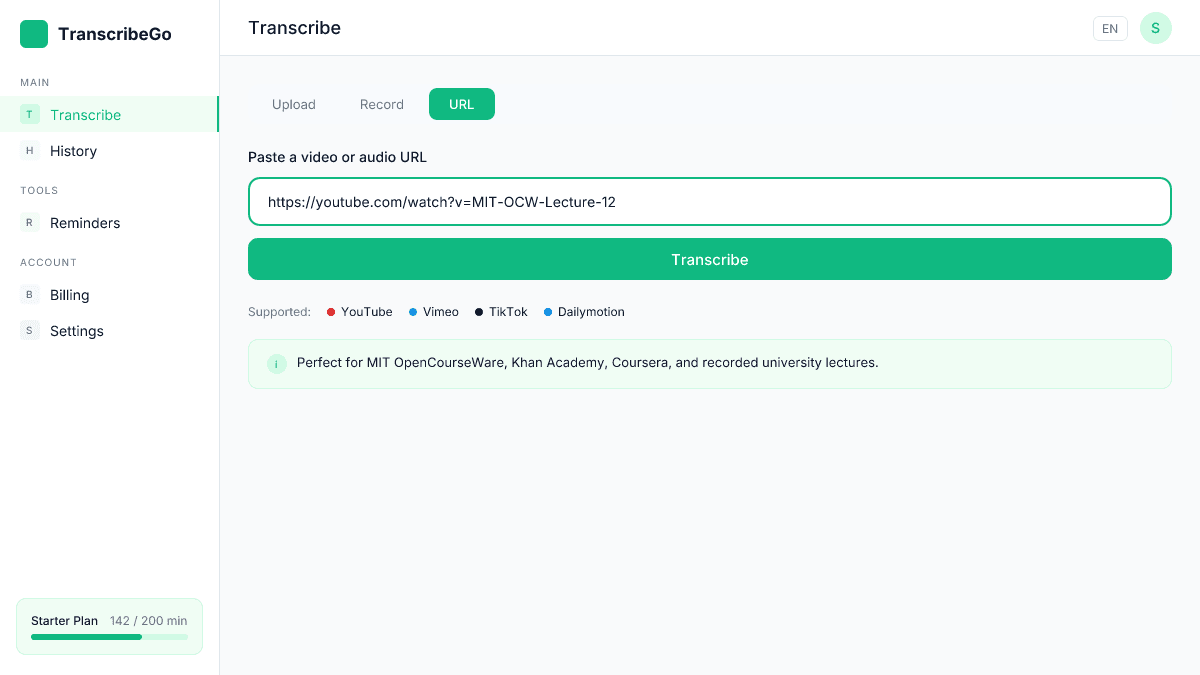The image size is (1200, 675).
Task: Switch to the Upload tab
Action: point(293,104)
